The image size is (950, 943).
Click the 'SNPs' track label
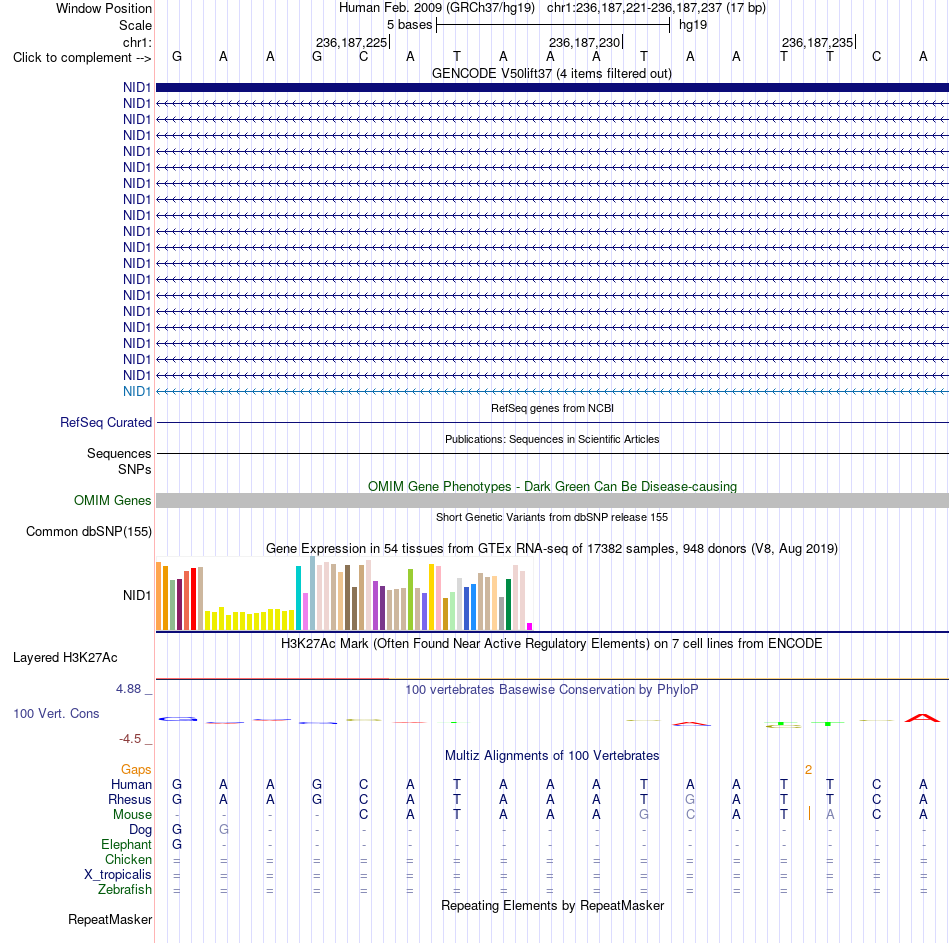135,470
